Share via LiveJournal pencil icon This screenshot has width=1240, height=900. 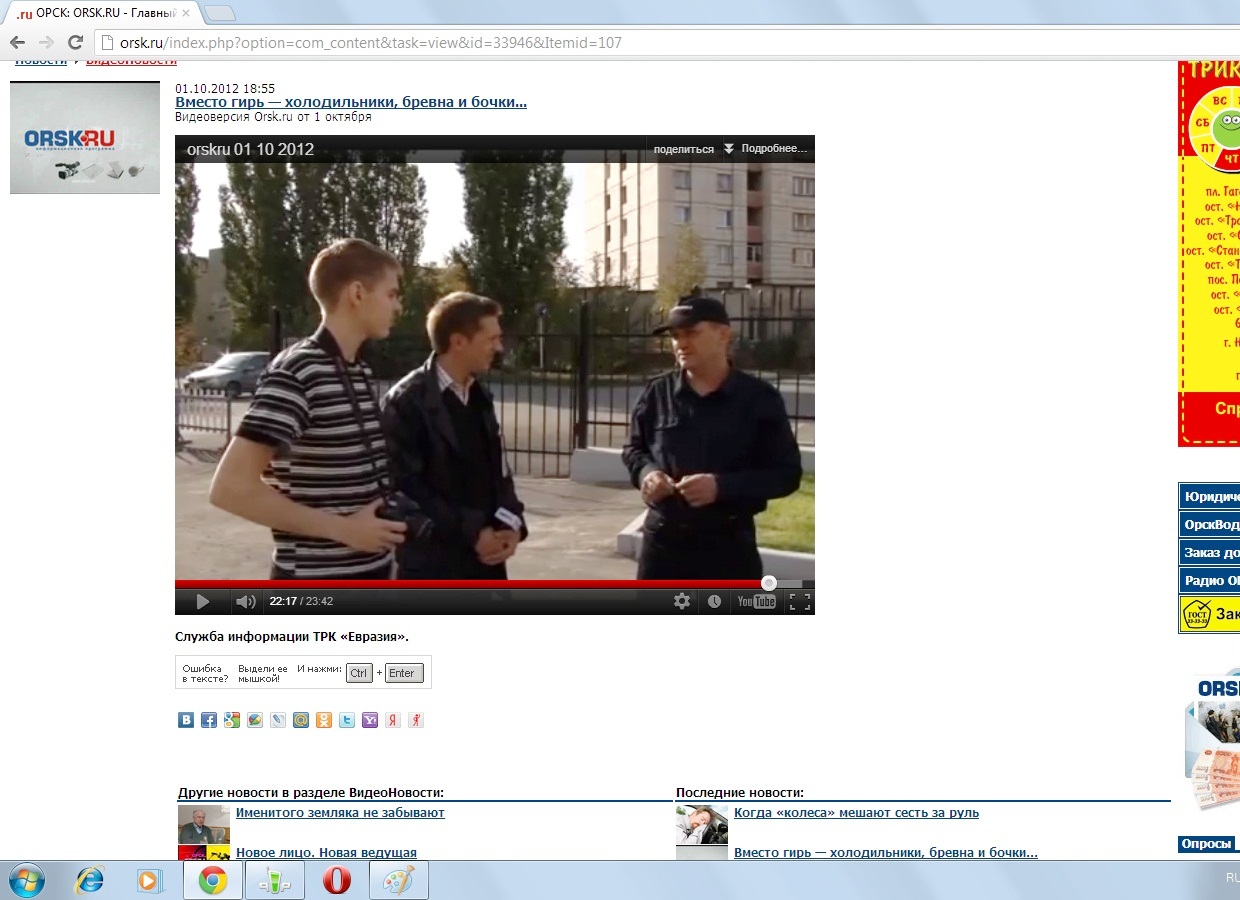click(x=278, y=719)
